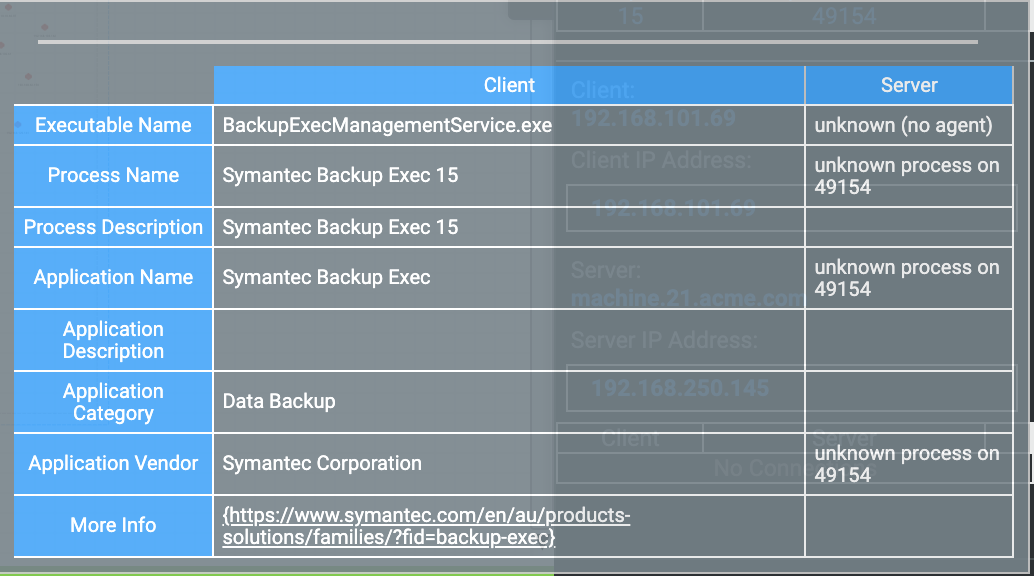The width and height of the screenshot is (1034, 576).
Task: Click Symantec Backup Exec 15 in Process Description row
Action: tap(340, 227)
